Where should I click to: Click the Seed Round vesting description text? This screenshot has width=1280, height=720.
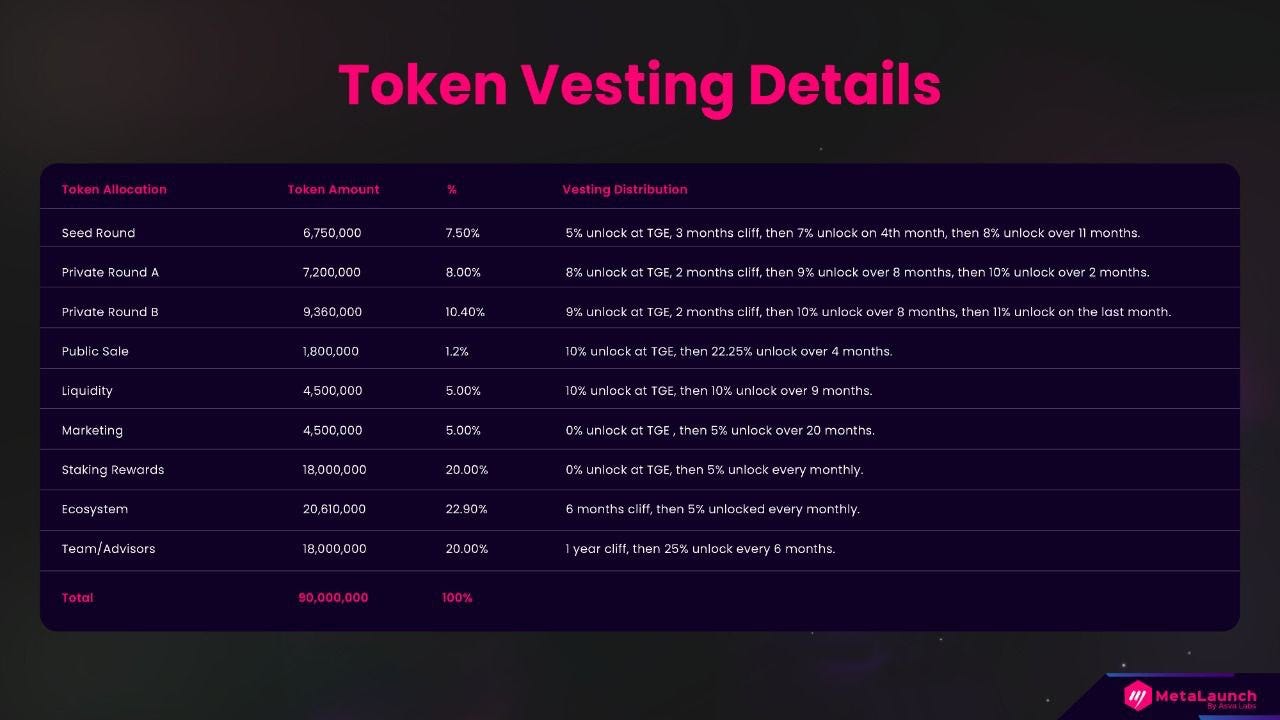[x=853, y=233]
